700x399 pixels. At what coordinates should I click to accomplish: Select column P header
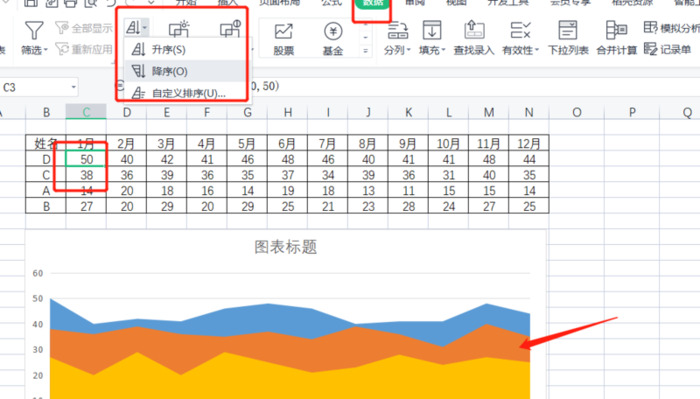click(x=632, y=112)
